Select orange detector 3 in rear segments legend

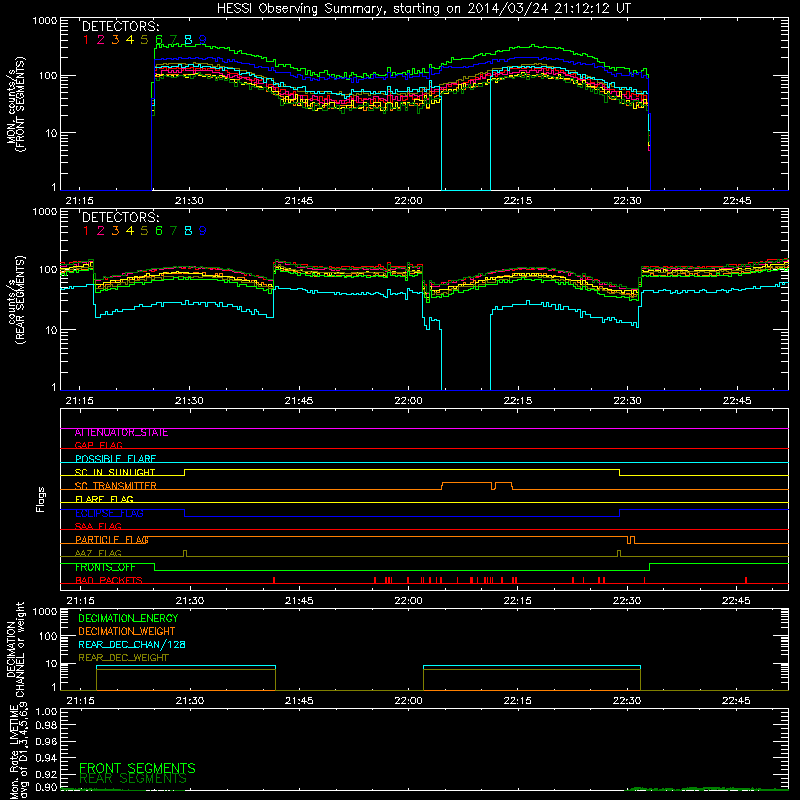(x=115, y=231)
